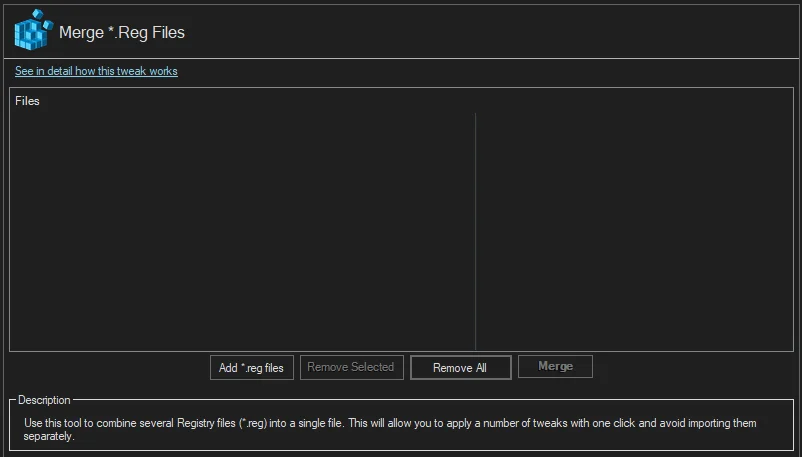Click the Files column header
This screenshot has height=457, width=802.
(x=27, y=101)
